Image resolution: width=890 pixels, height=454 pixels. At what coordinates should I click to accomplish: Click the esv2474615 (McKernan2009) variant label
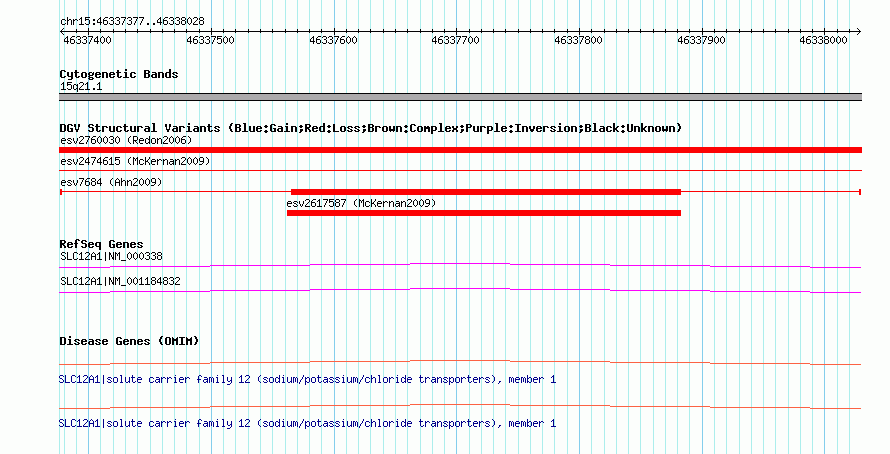pos(135,161)
